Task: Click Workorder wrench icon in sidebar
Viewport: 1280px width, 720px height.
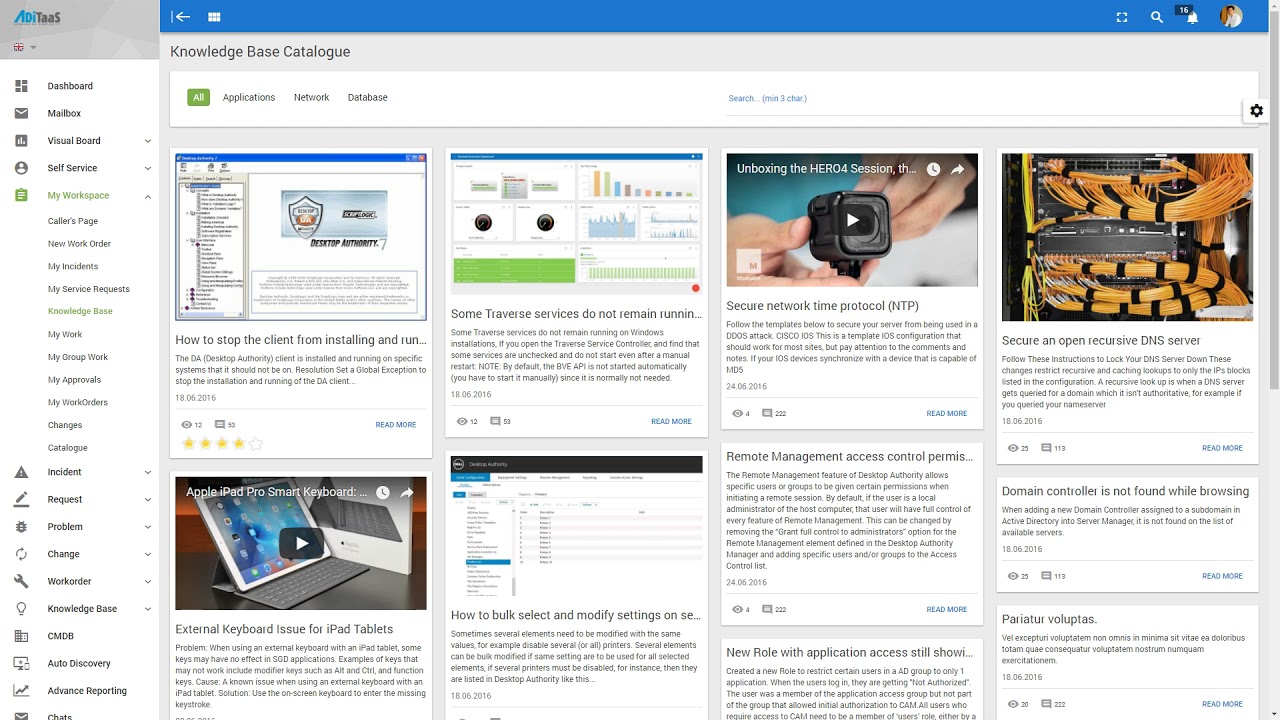Action: 21,581
